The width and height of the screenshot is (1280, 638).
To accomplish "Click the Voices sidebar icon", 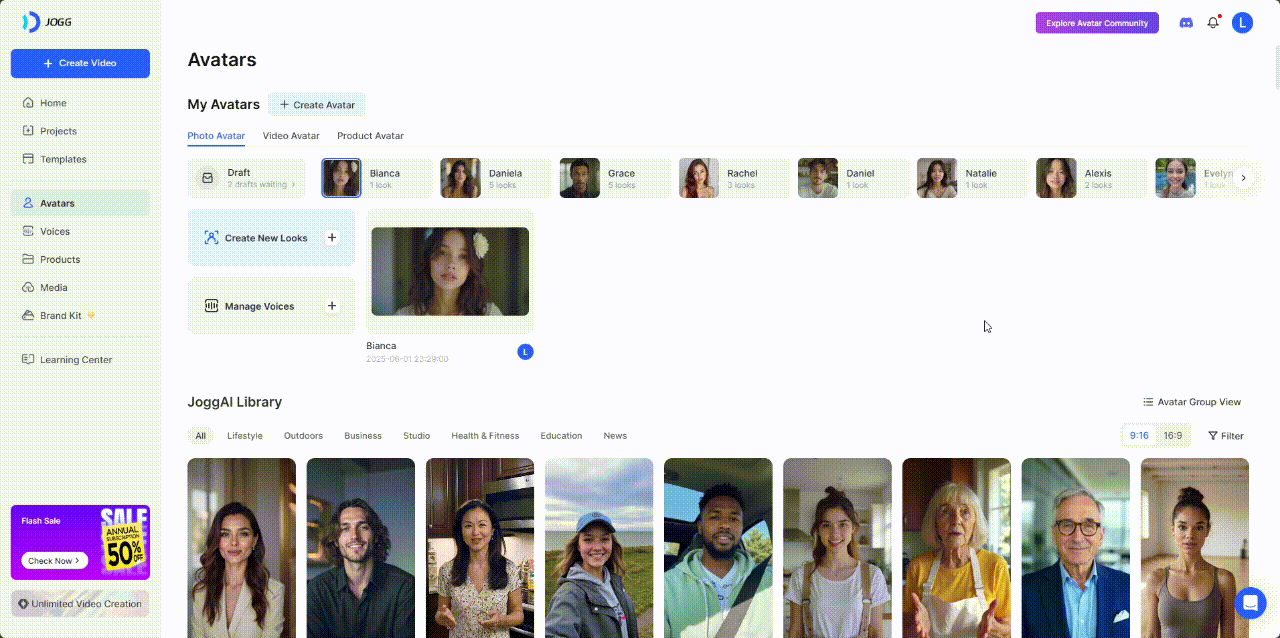I will click(x=28, y=231).
